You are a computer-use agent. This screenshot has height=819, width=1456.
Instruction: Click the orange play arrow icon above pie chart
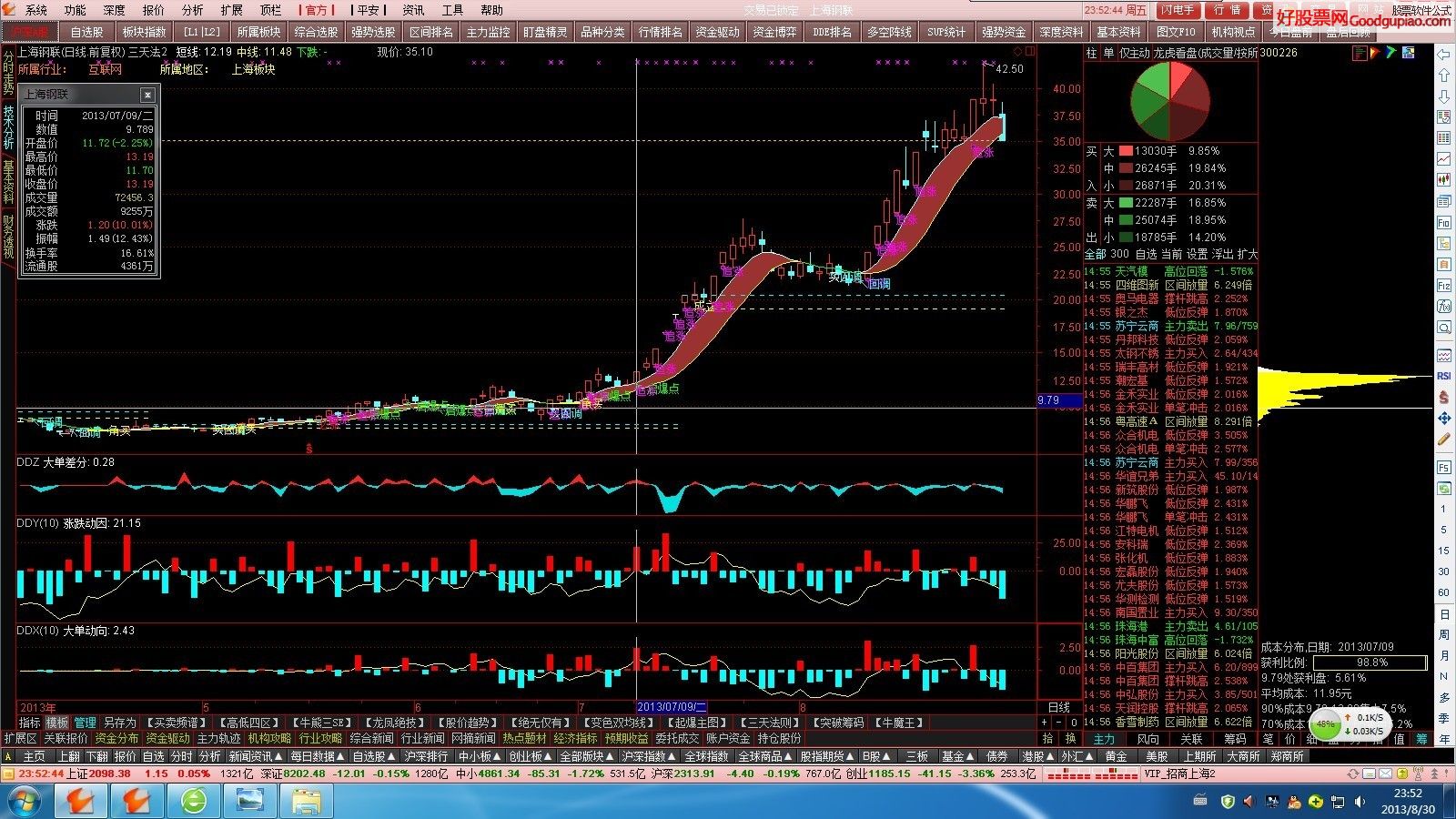pyautogui.click(x=1375, y=54)
